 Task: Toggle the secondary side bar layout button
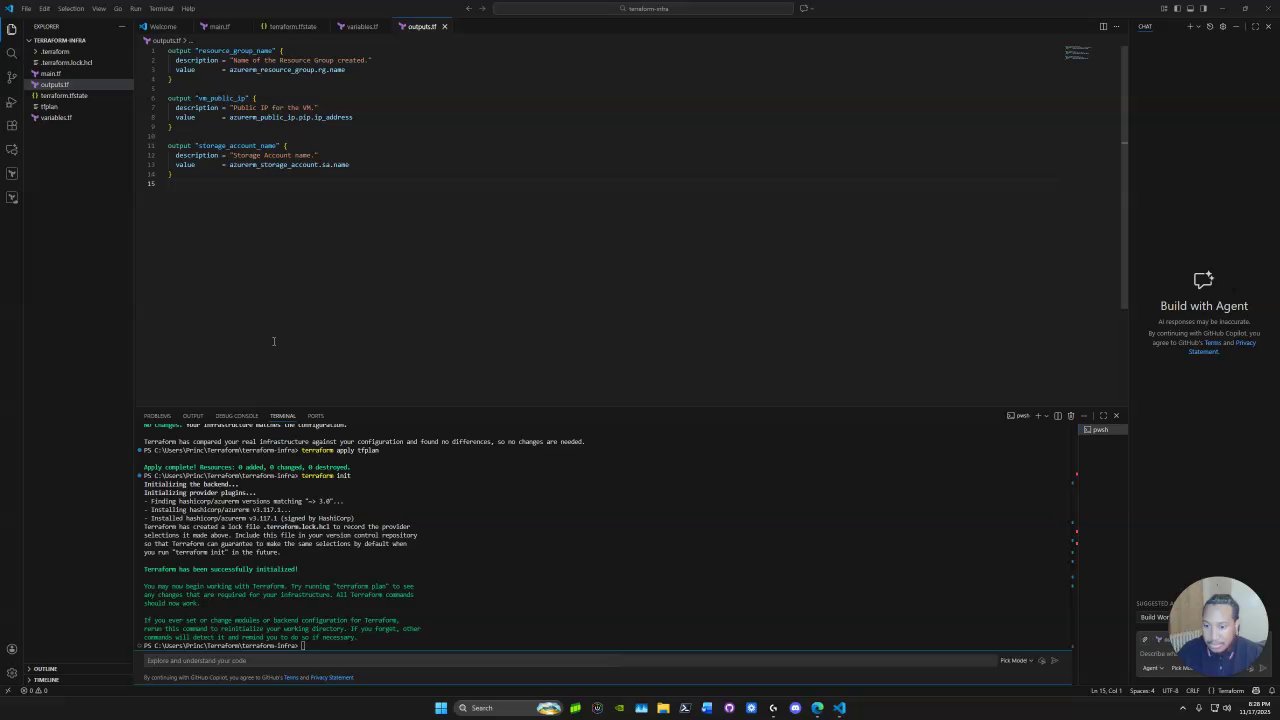(1204, 9)
